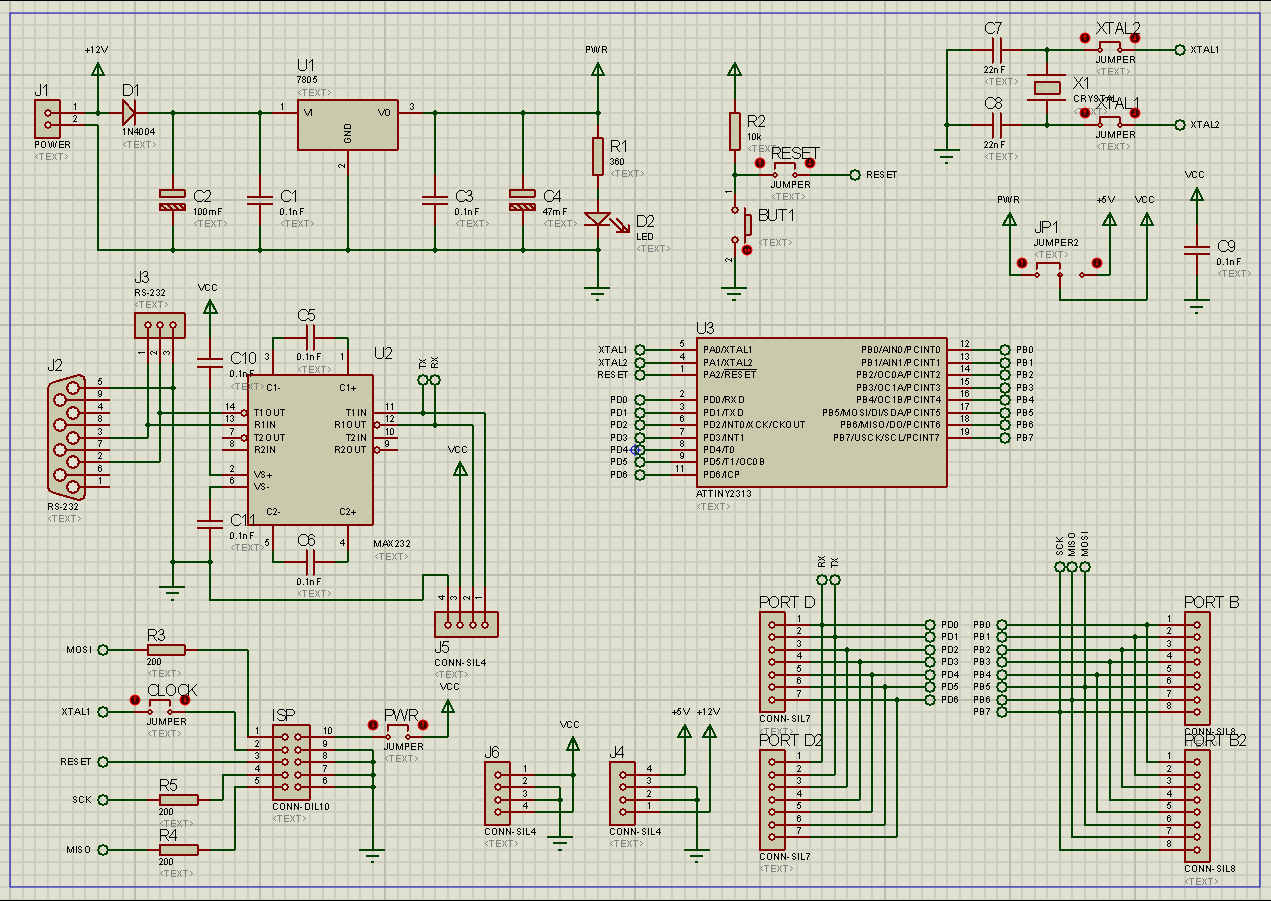Viewport: 1271px width, 901px height.
Task: Toggle the RESET jumper
Action: click(785, 174)
